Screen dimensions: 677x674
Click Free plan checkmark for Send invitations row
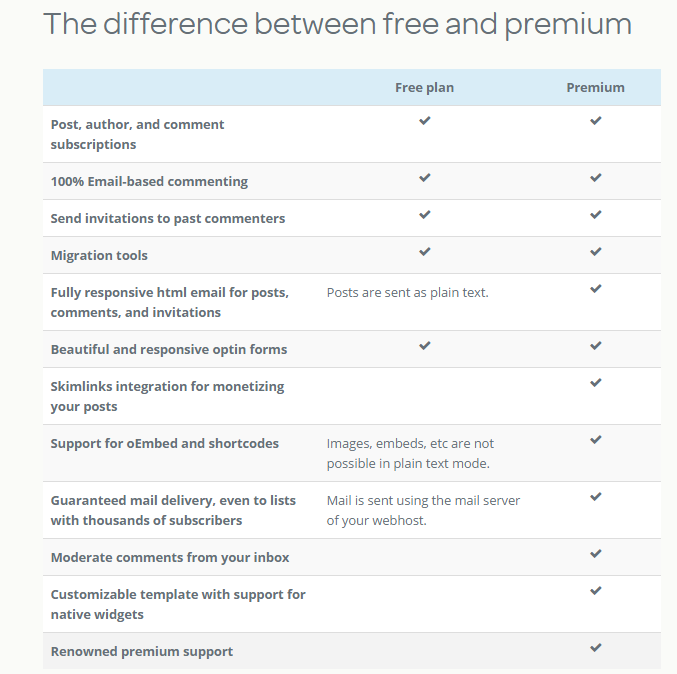(x=424, y=215)
